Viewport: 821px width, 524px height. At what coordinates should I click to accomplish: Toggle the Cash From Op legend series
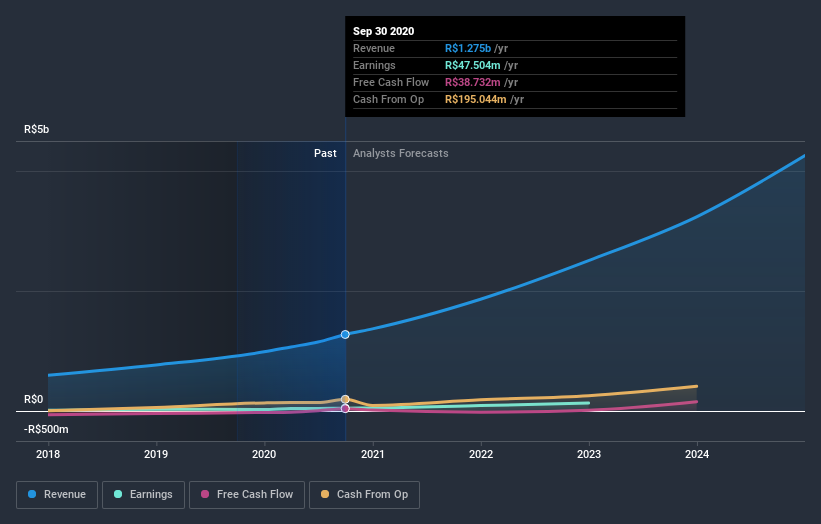pyautogui.click(x=364, y=495)
